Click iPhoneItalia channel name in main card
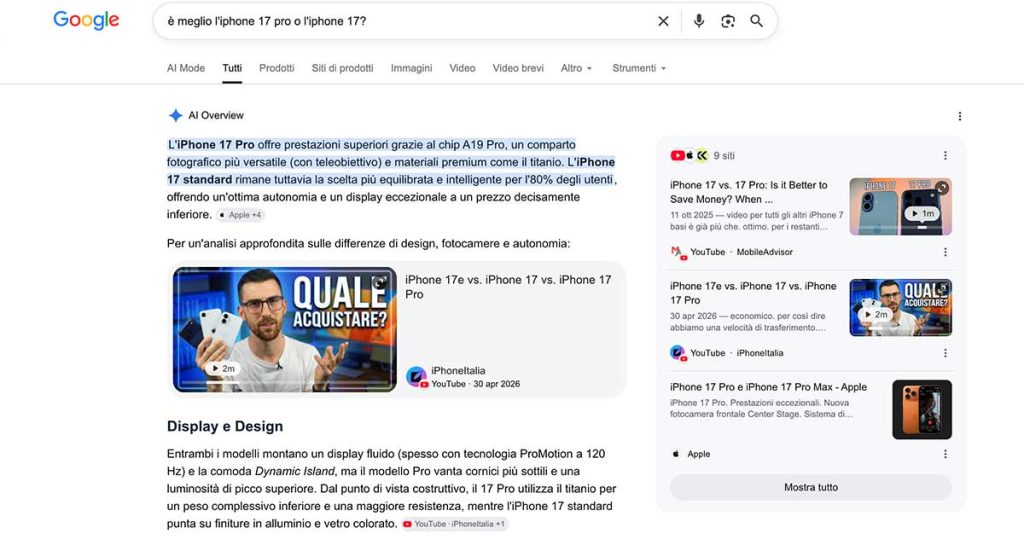Viewport: 1024px width, 551px height. click(x=458, y=370)
